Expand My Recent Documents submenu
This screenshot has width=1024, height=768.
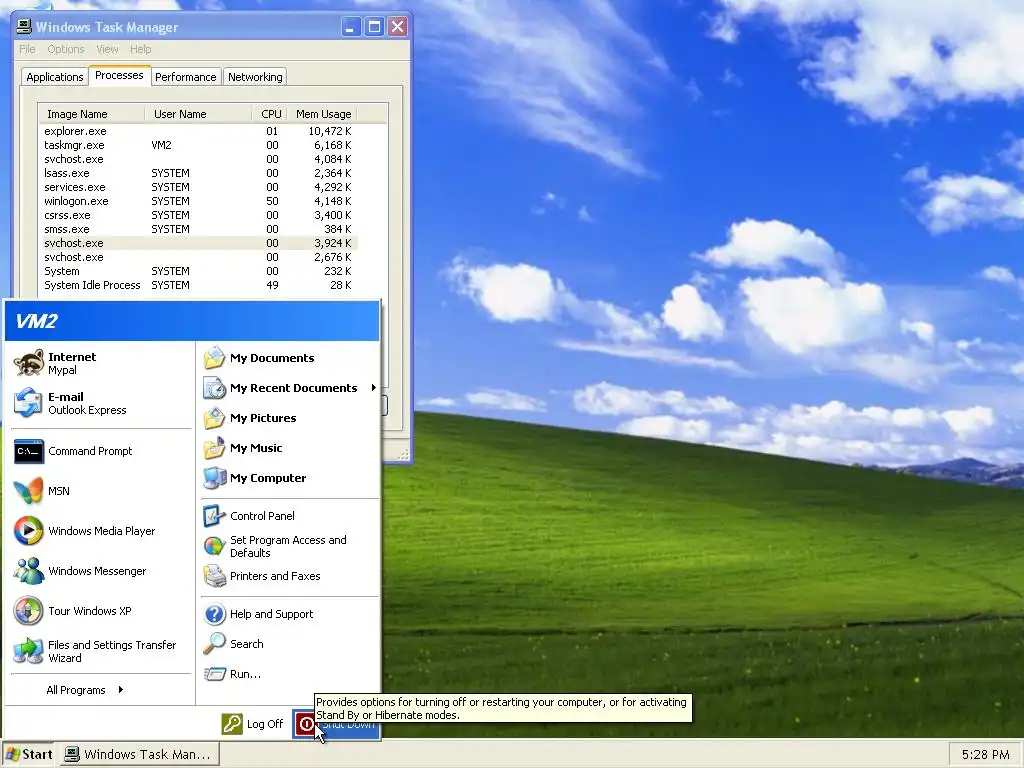coord(291,388)
